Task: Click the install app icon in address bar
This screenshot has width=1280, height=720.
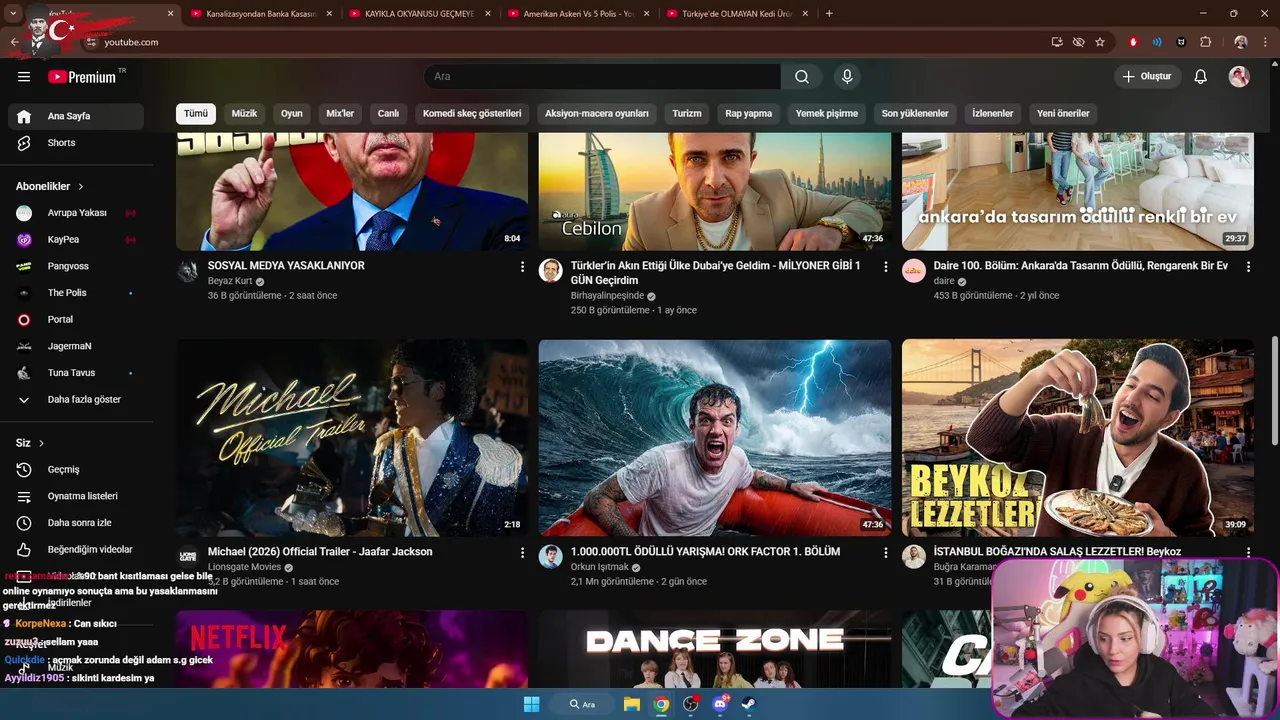Action: [1057, 42]
